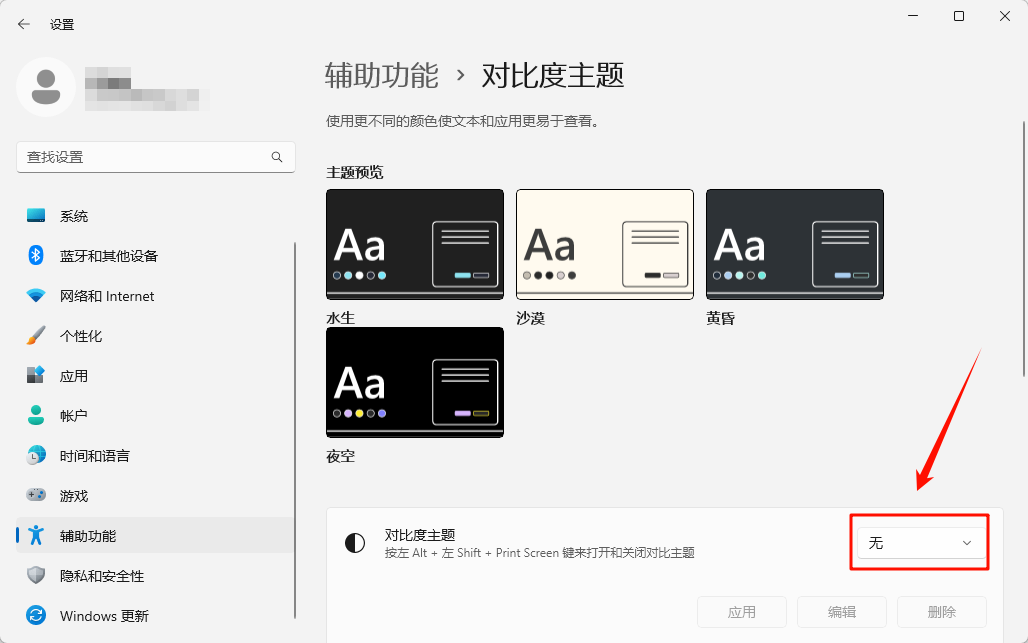Click the 编辑 button
Viewport: 1028px width, 643px height.
[842, 612]
